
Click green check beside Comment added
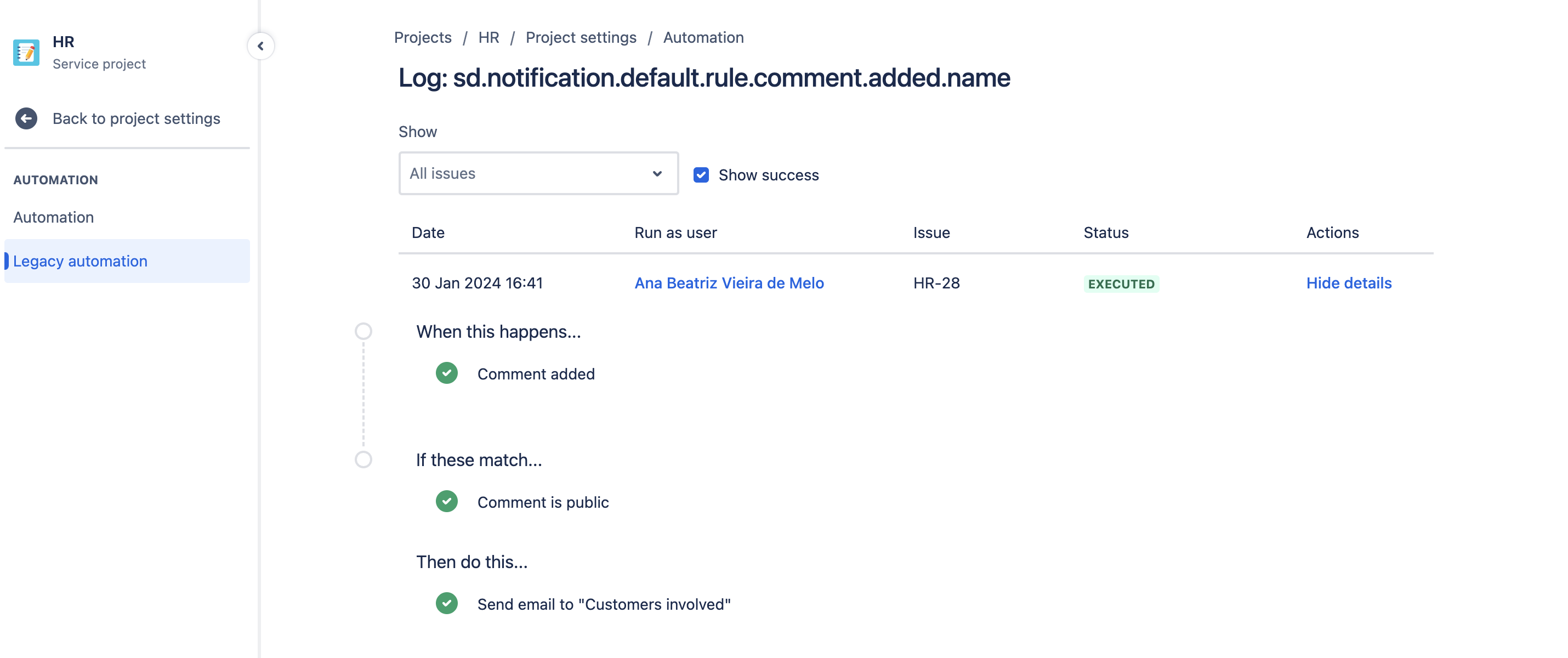447,373
